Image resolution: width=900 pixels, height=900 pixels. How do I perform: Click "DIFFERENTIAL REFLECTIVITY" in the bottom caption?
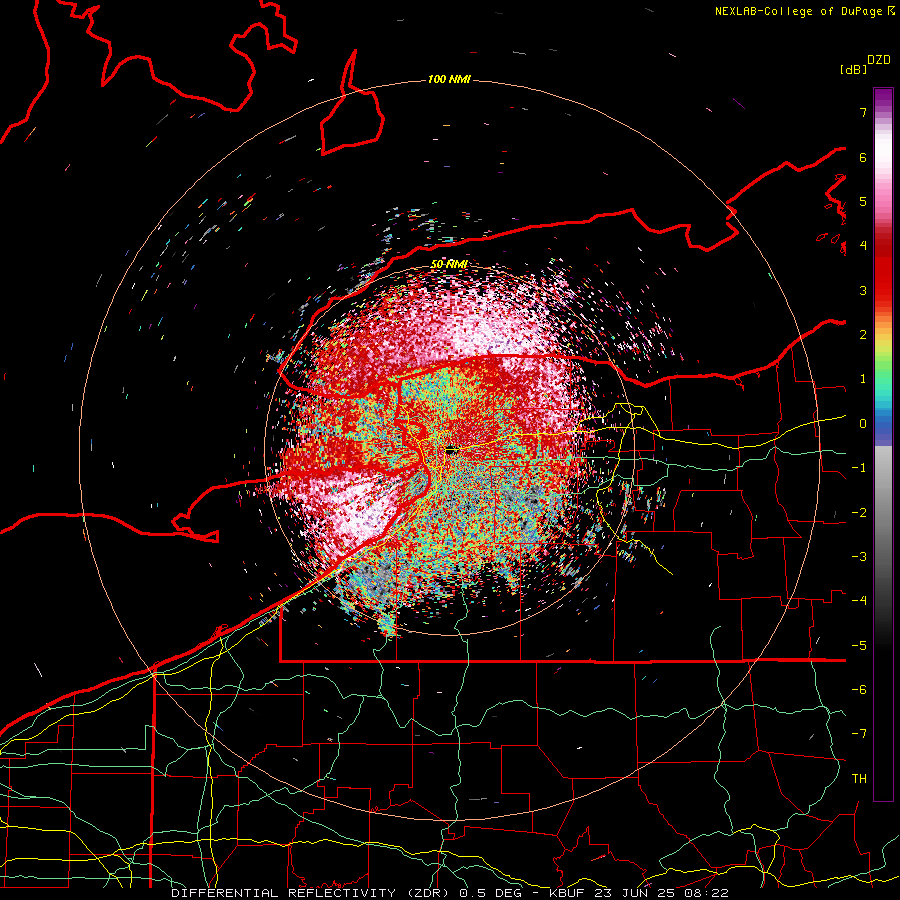(284, 893)
